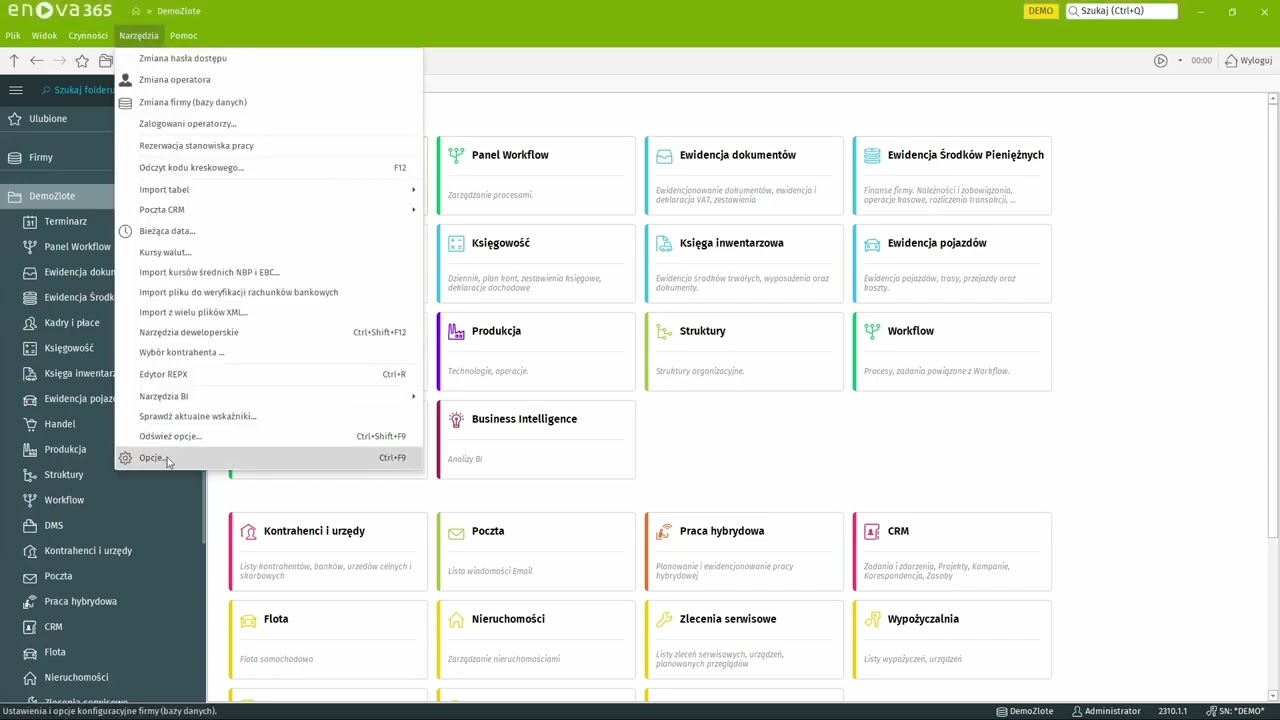Click the Struktury tile icon
Viewport: 1280px width, 720px height.
coord(664,331)
